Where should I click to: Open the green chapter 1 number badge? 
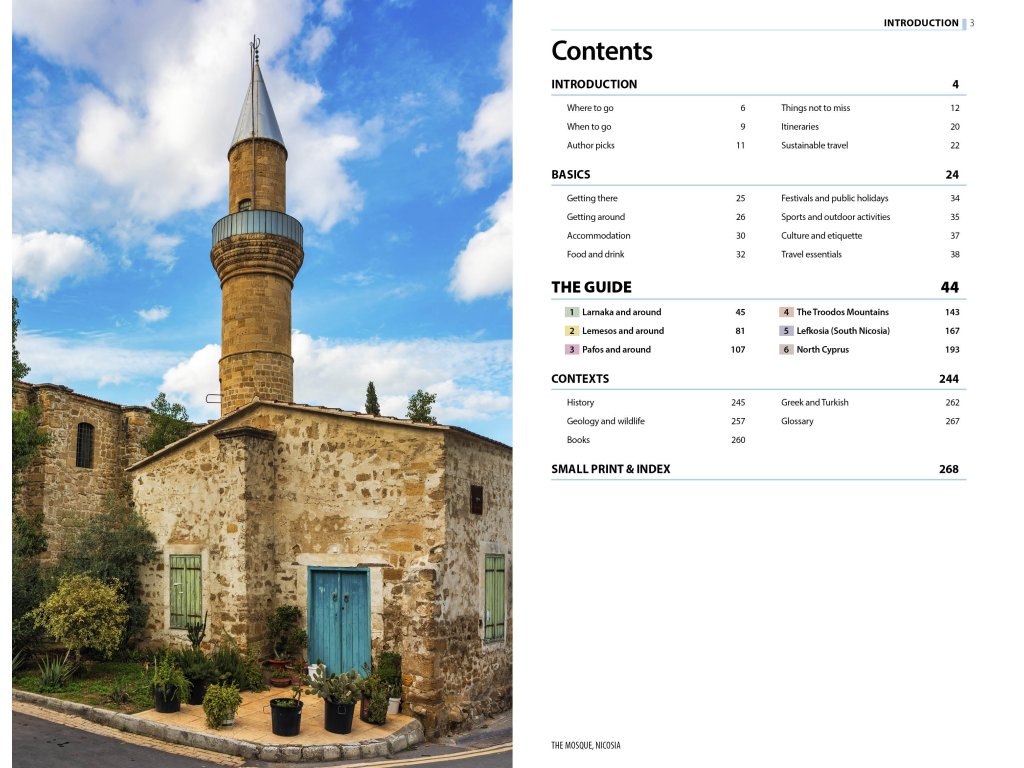[571, 312]
